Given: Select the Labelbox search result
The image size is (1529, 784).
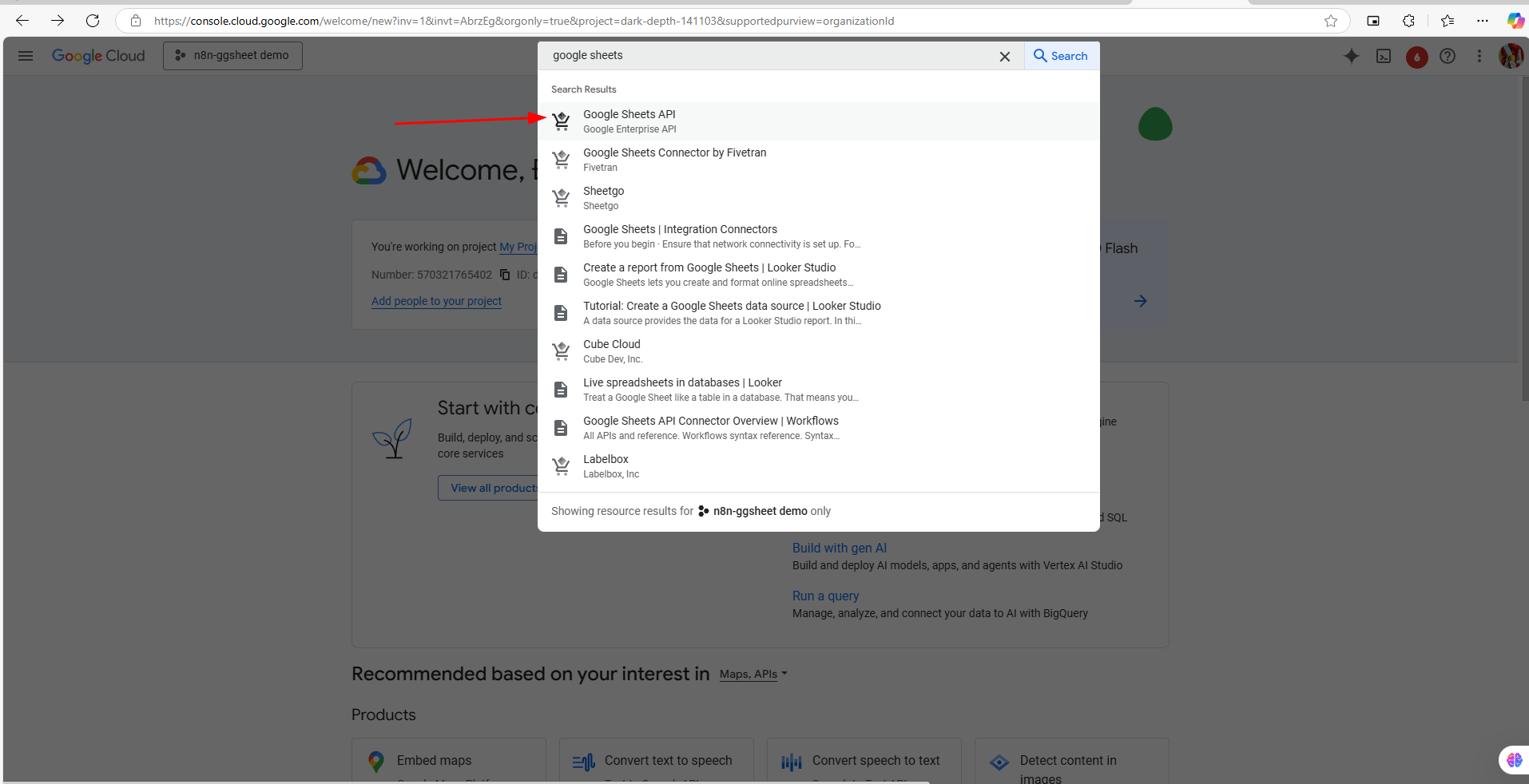Looking at the screenshot, I should [x=819, y=466].
